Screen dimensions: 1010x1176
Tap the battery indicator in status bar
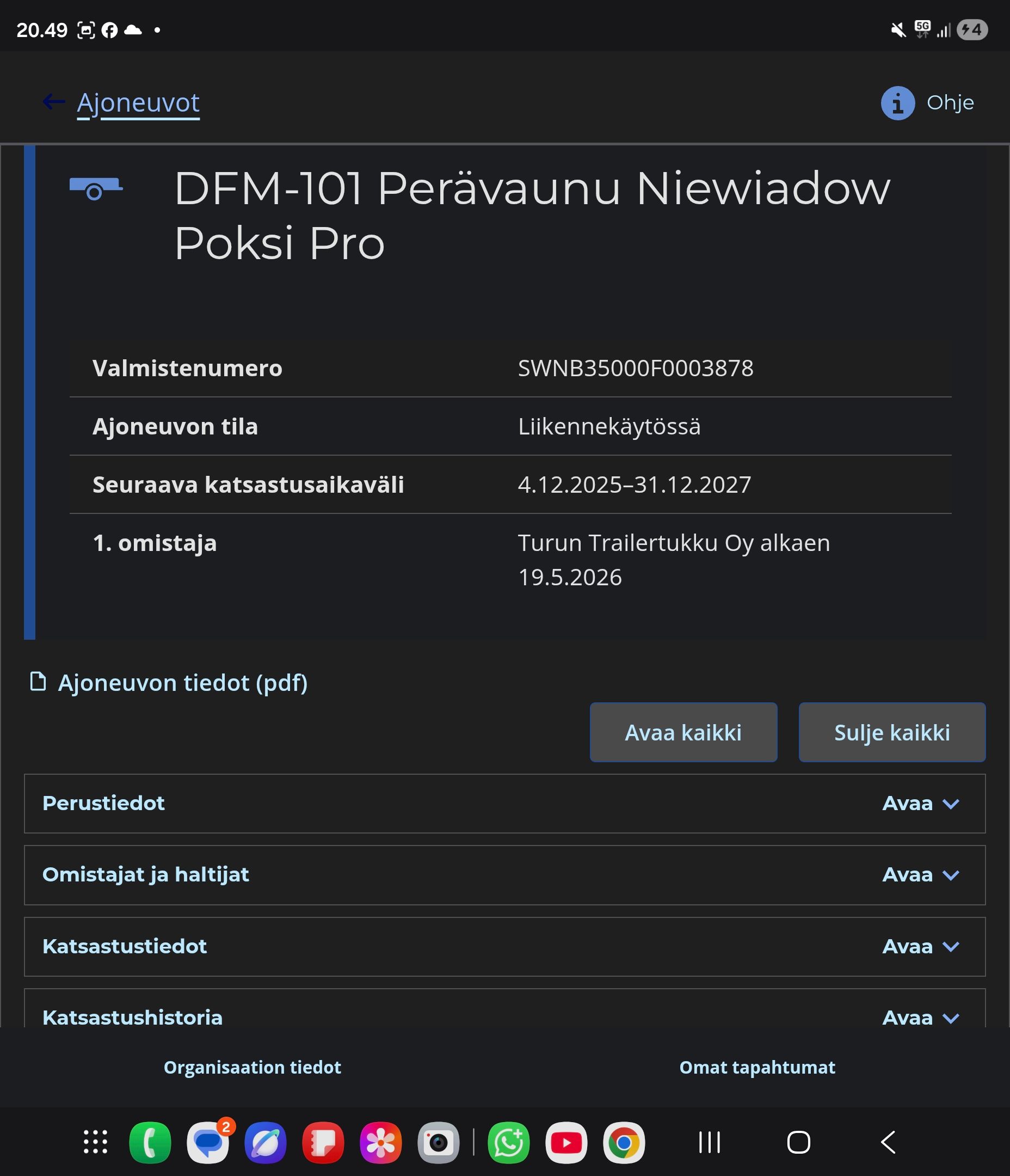pos(972,29)
